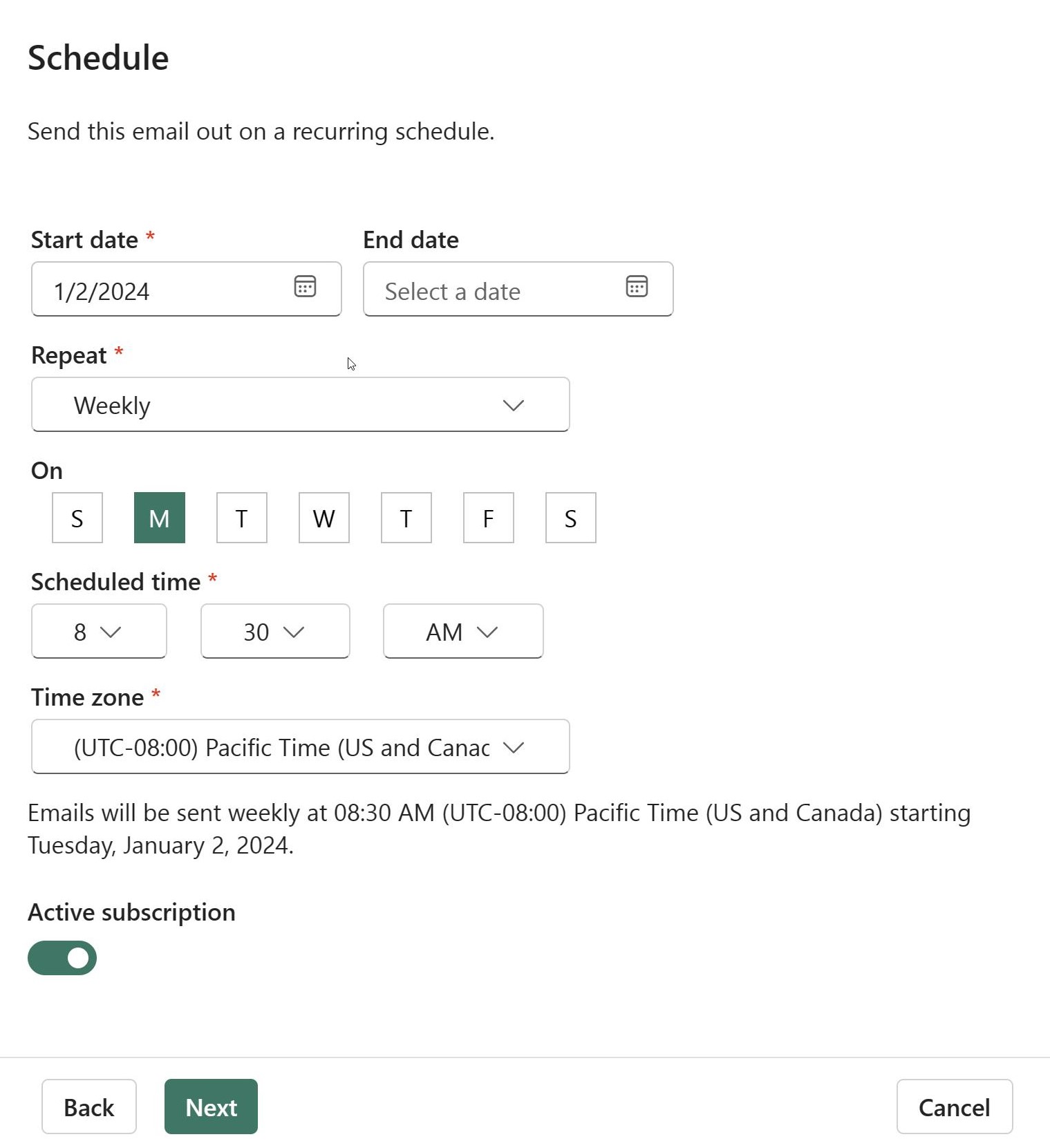Open the hour dropdown showing 8

pos(98,630)
